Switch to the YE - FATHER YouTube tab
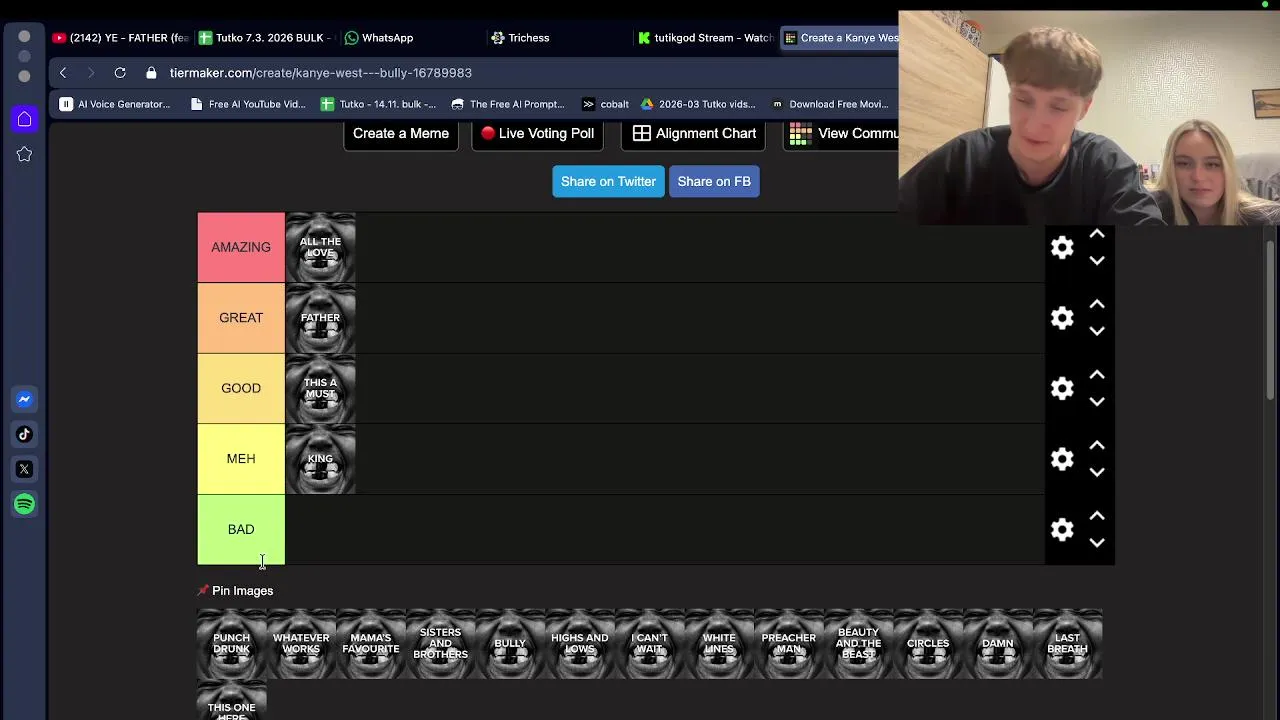 click(120, 38)
